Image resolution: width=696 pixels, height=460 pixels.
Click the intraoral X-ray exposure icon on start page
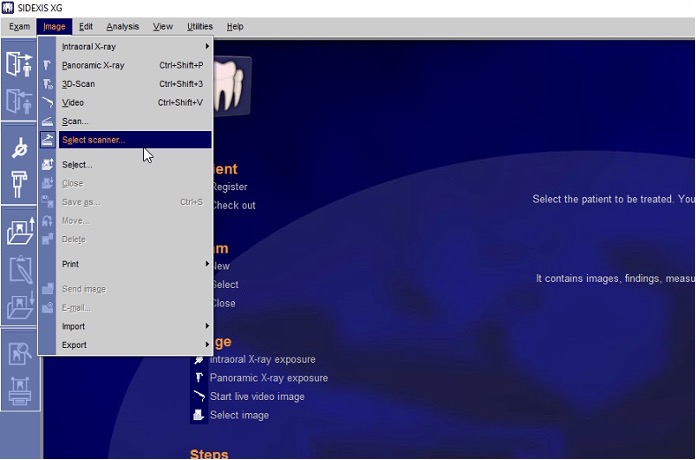198,360
